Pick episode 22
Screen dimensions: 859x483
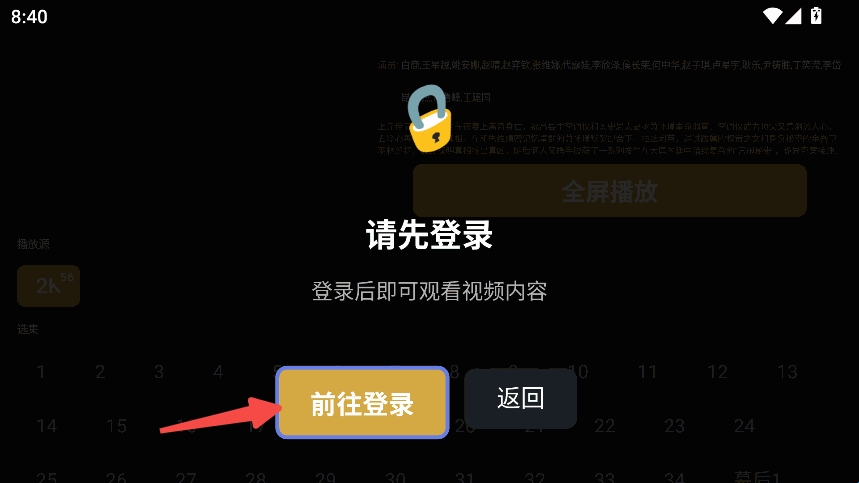(605, 426)
